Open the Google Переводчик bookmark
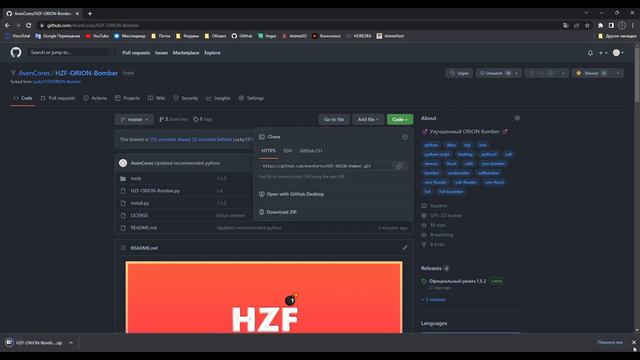Image resolution: width=640 pixels, height=360 pixels. pyautogui.click(x=58, y=36)
